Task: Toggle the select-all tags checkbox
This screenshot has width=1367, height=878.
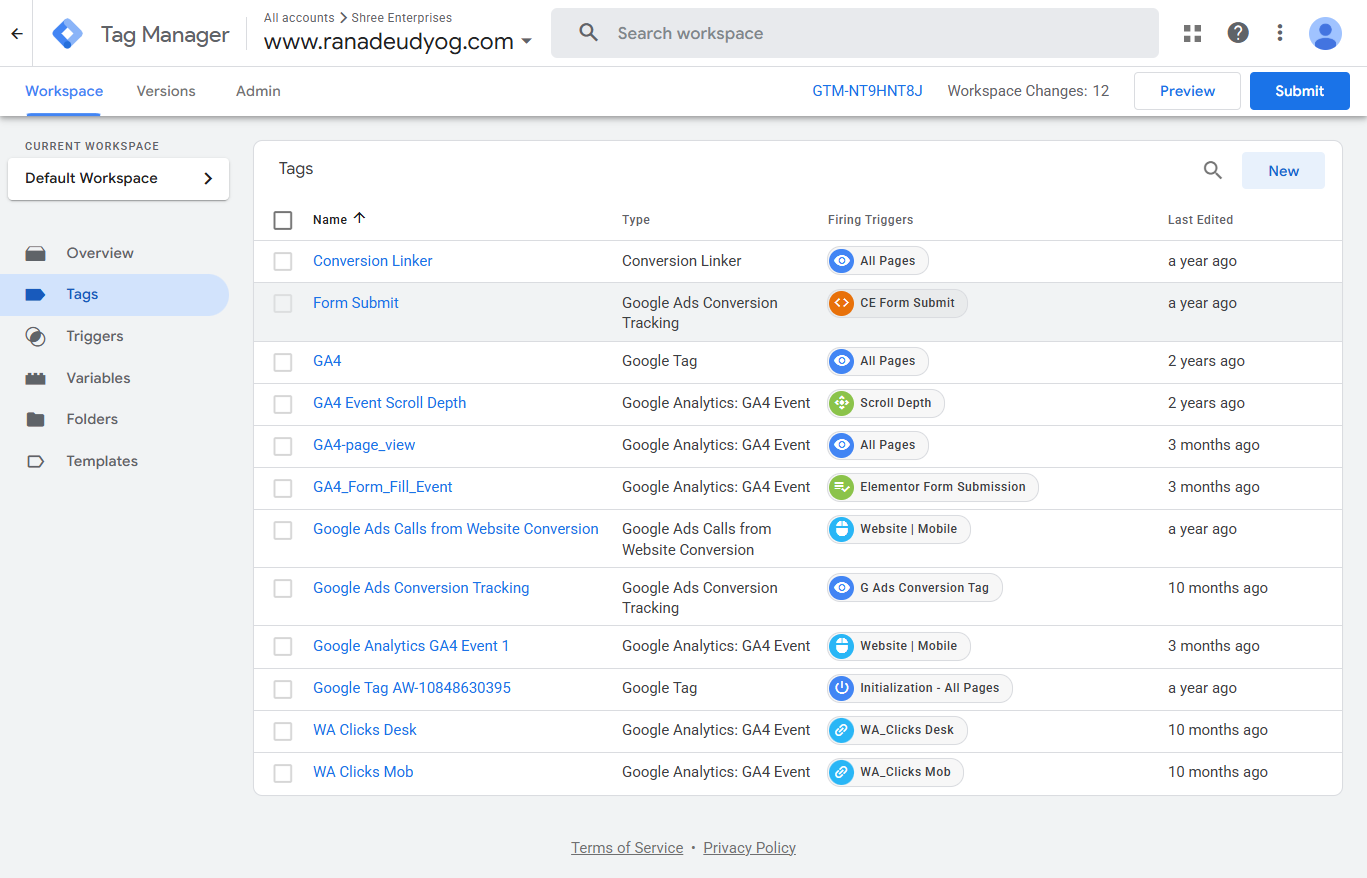Action: pos(283,220)
